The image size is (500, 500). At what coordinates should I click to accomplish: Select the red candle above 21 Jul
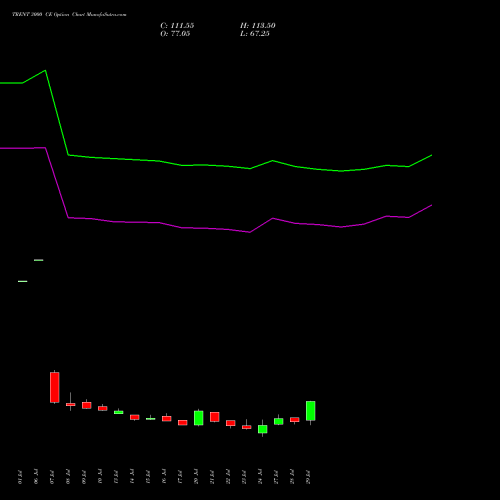point(215,417)
